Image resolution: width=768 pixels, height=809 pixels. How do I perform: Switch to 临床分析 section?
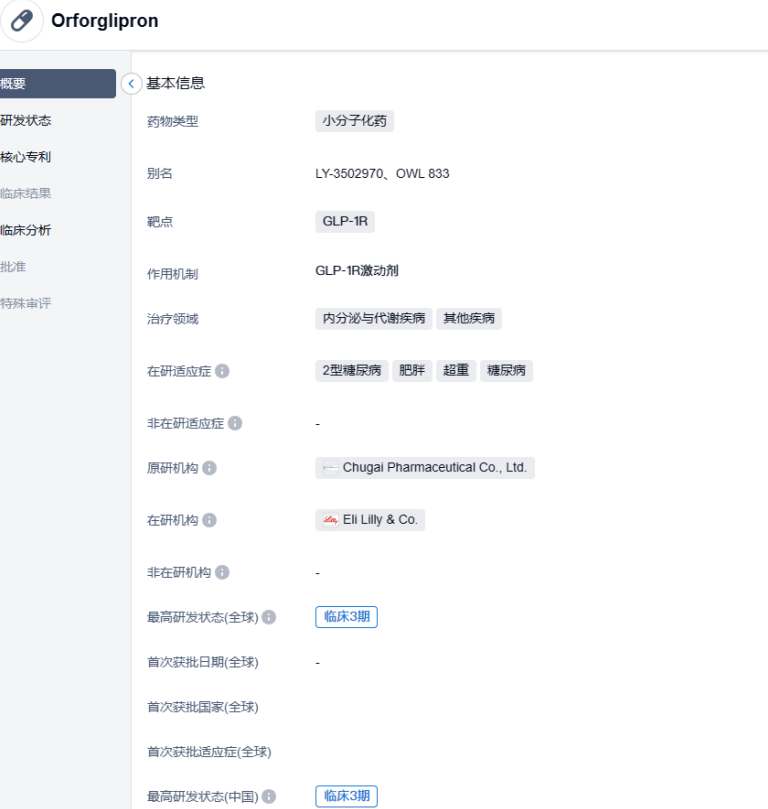(26, 230)
